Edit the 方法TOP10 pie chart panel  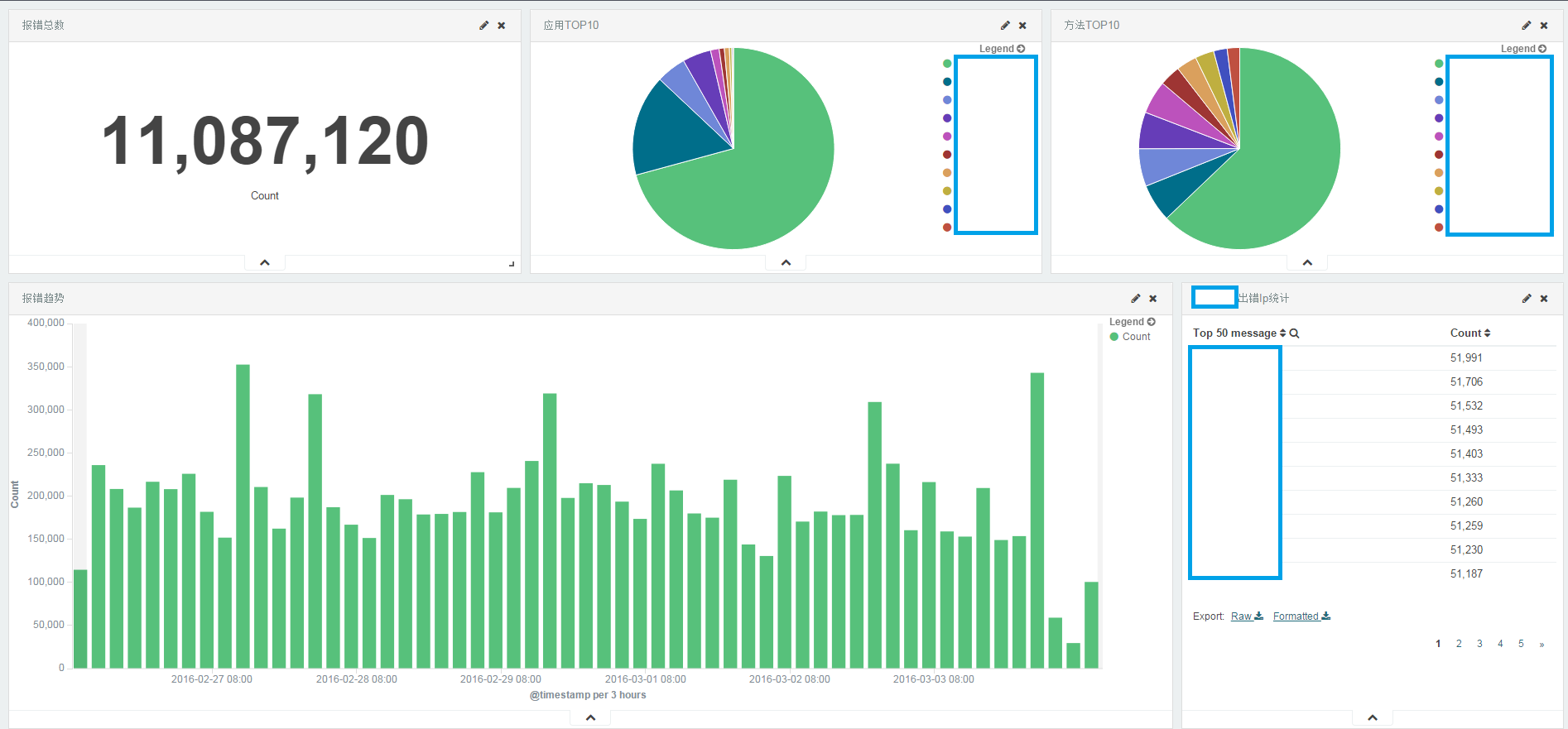tap(1526, 26)
